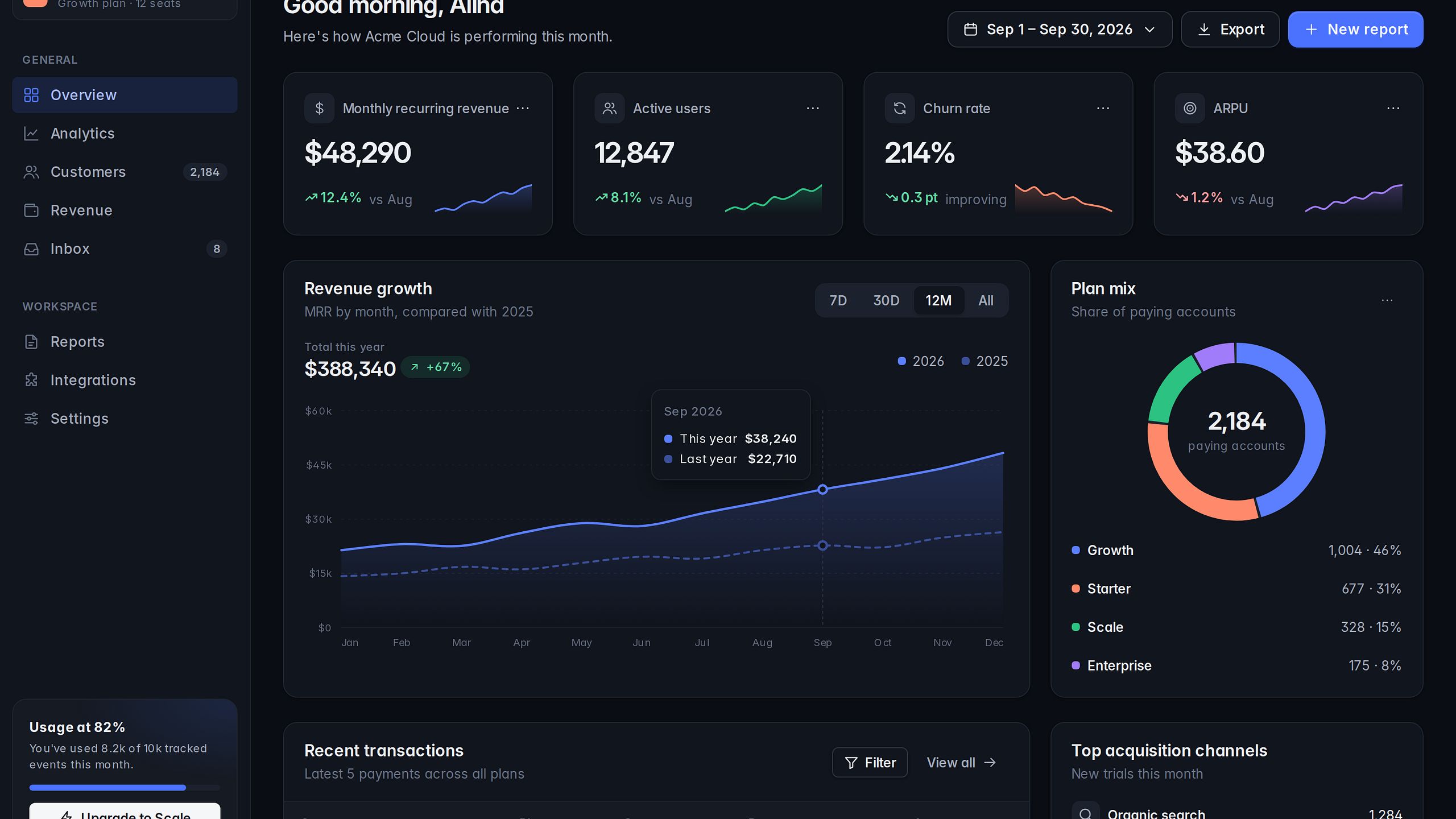
Task: Open the date range dropdown chevron
Action: click(1149, 30)
